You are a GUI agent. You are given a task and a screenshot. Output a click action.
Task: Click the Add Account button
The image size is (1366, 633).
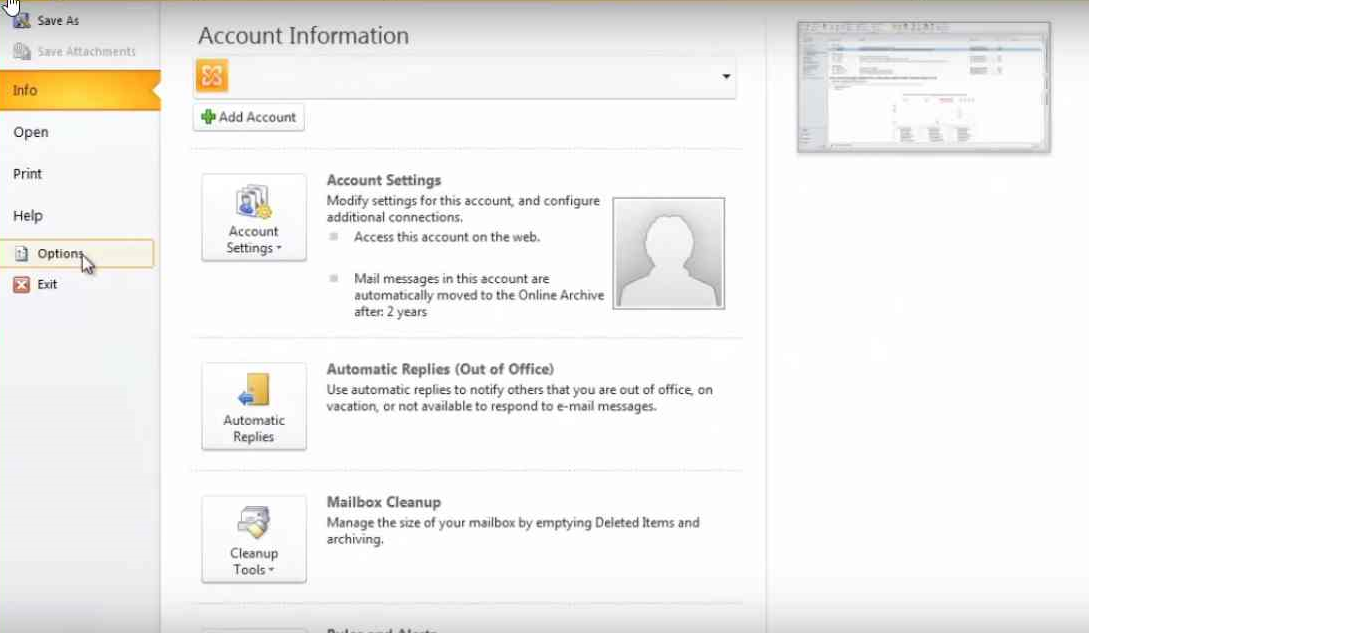click(248, 116)
